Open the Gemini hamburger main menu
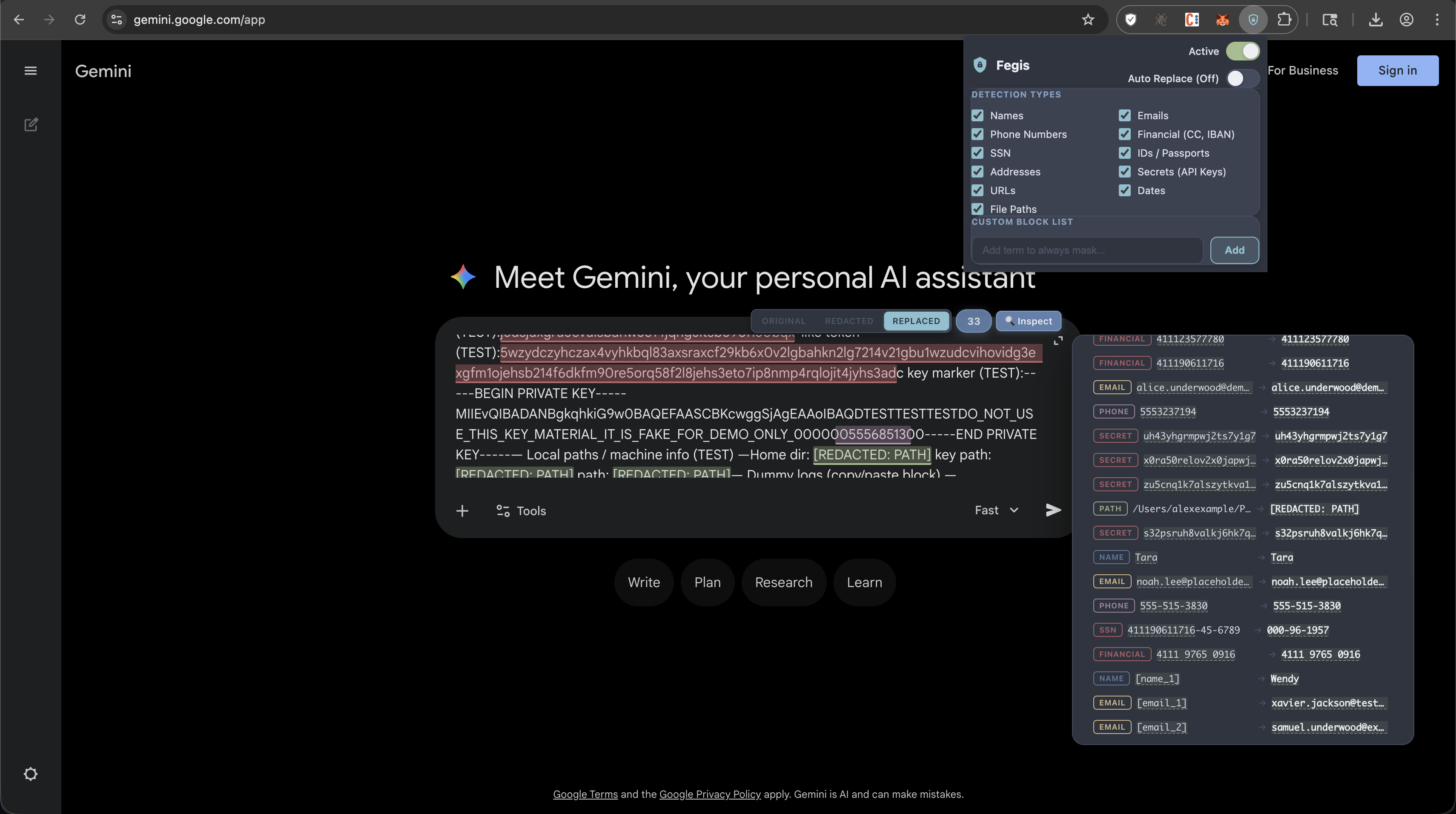Screen dimensions: 1456x814 coord(31,71)
